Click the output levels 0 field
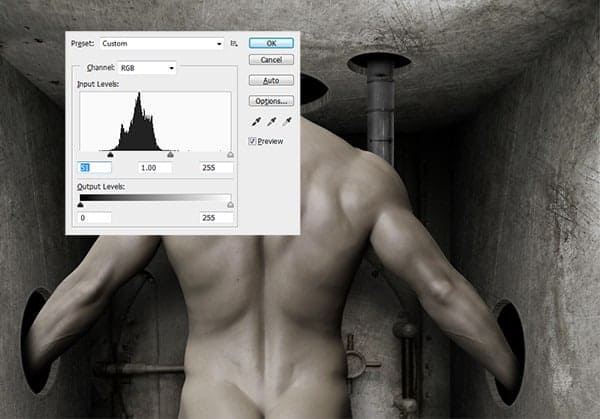Image resolution: width=600 pixels, height=419 pixels. point(94,217)
